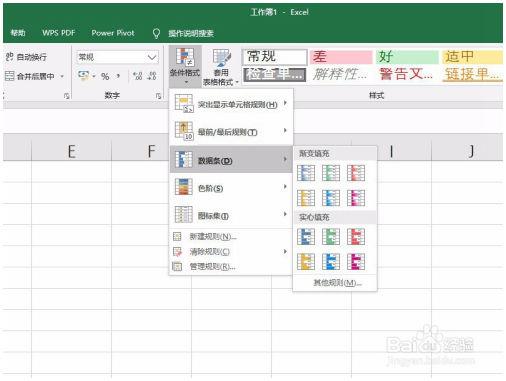506x381 pixels.
Task: Click the comma style button
Action: click(118, 76)
